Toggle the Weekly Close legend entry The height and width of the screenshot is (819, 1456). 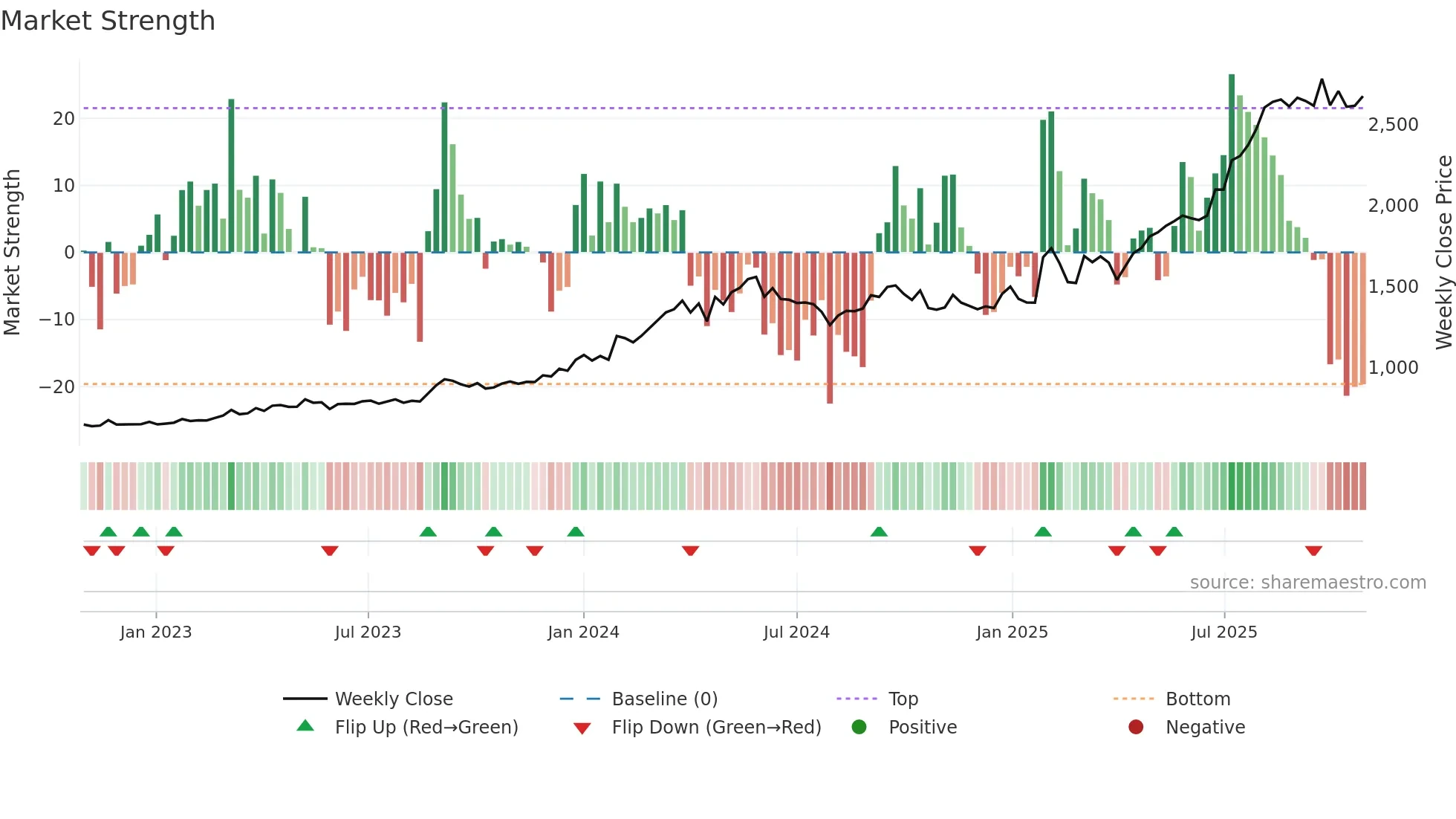[393, 699]
